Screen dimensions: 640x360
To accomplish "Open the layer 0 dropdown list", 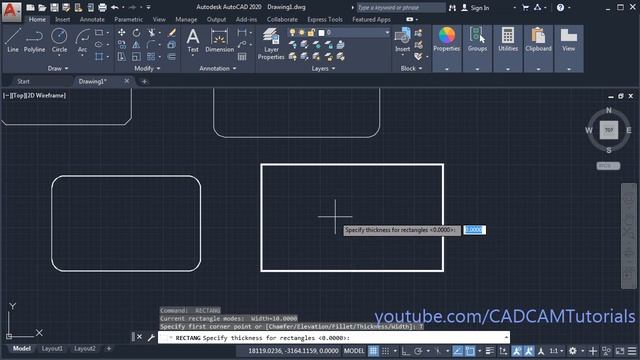I will (x=387, y=32).
